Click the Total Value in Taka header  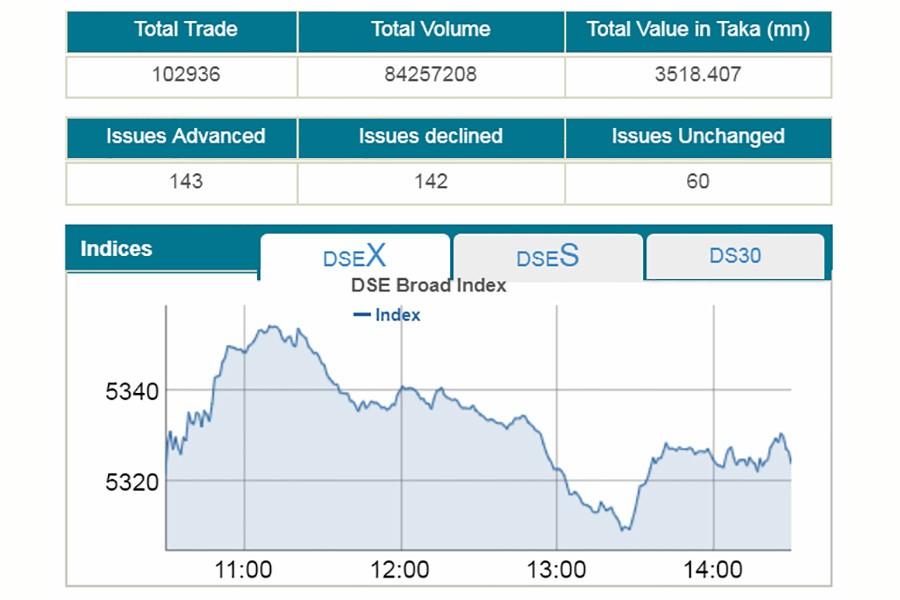click(x=698, y=30)
